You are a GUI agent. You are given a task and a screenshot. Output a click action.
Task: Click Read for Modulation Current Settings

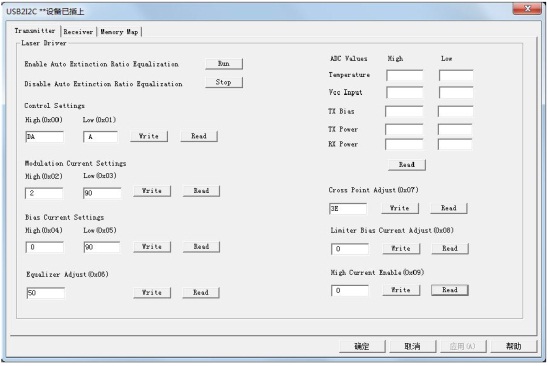pyautogui.click(x=201, y=191)
